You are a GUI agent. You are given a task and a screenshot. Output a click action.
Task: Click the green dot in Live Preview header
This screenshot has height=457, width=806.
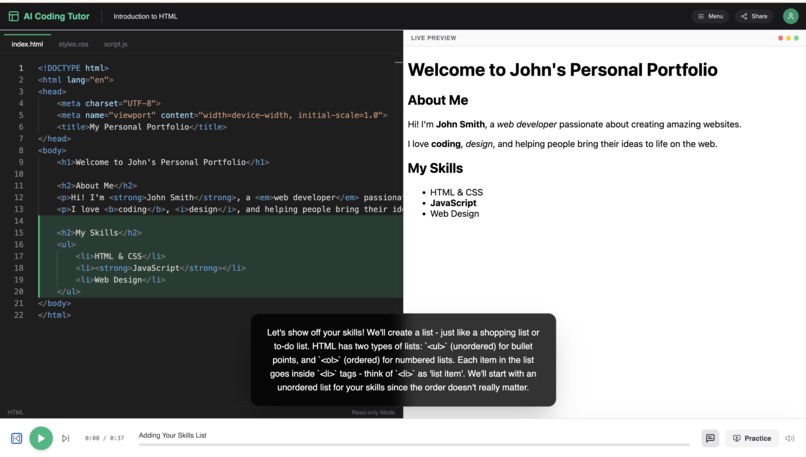coord(796,38)
